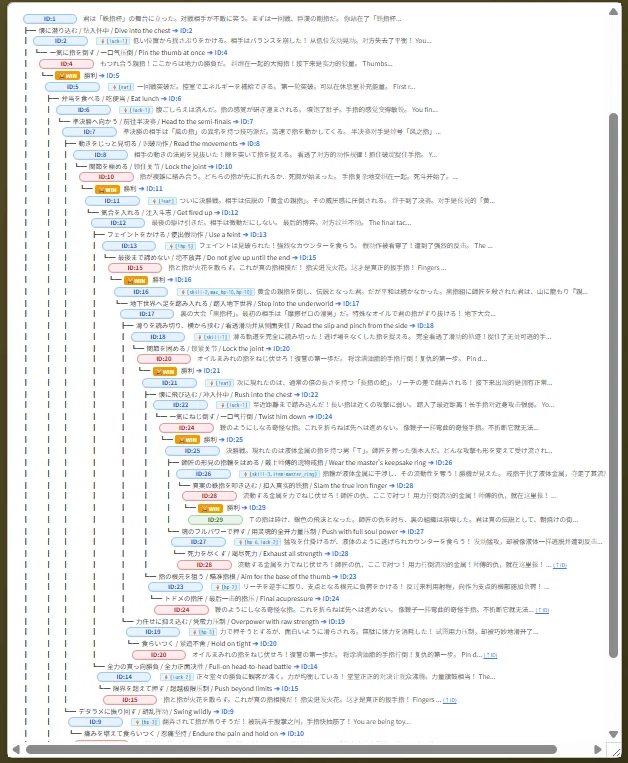This screenshot has height=763, width=628.
Task: Click the up-ID link after 'Fingers ...' text
Action: (x=450, y=700)
